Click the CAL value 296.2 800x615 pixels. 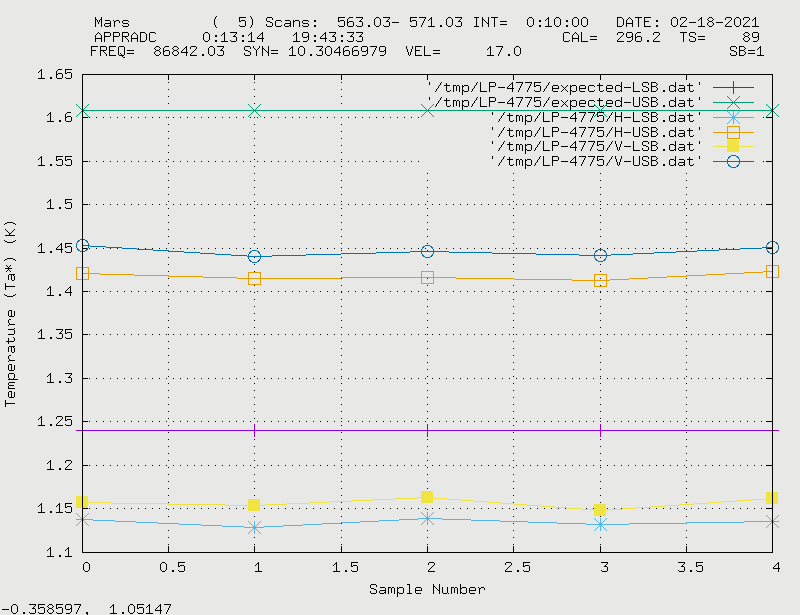(638, 37)
